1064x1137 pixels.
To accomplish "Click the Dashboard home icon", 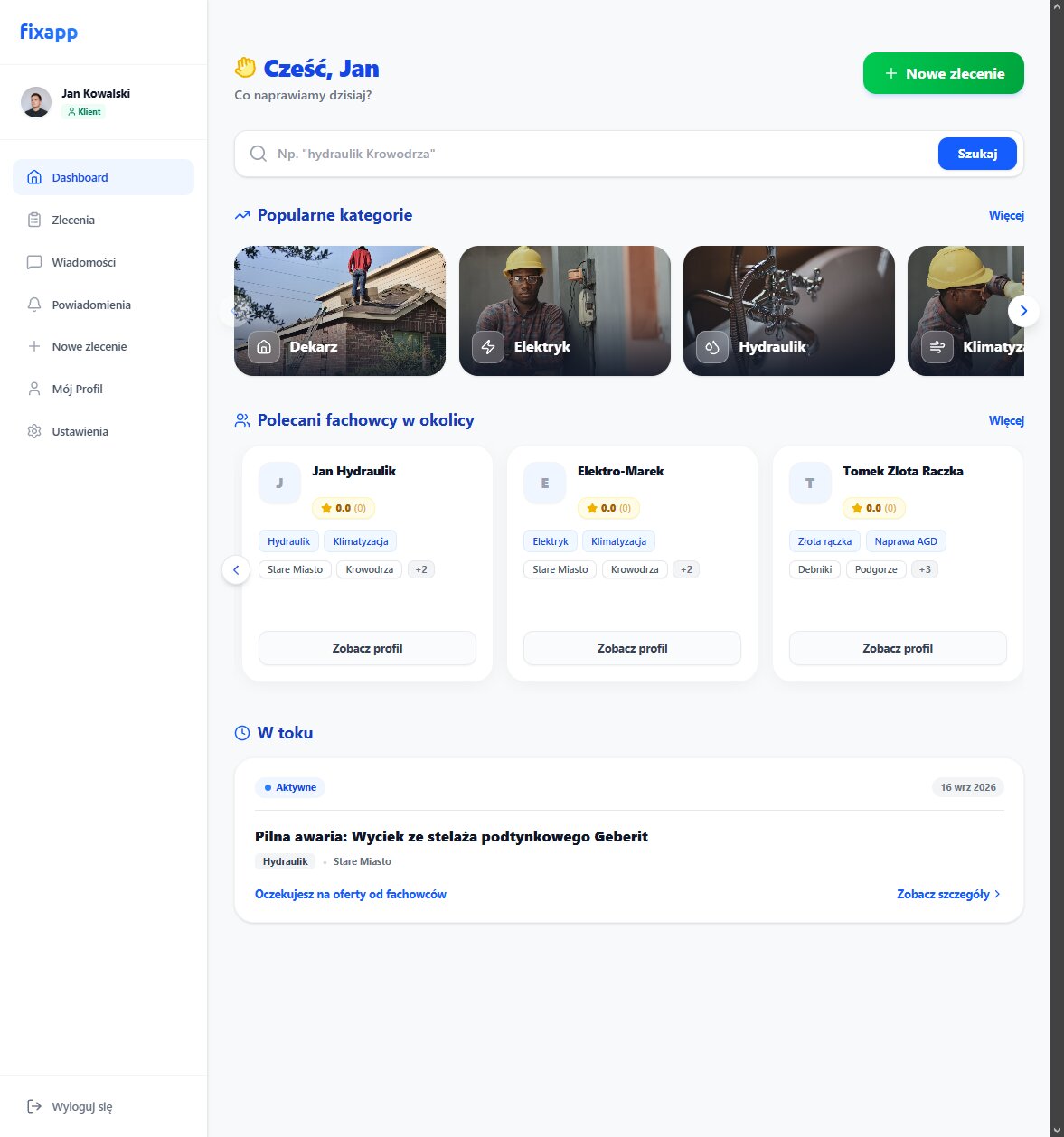I will tap(34, 177).
